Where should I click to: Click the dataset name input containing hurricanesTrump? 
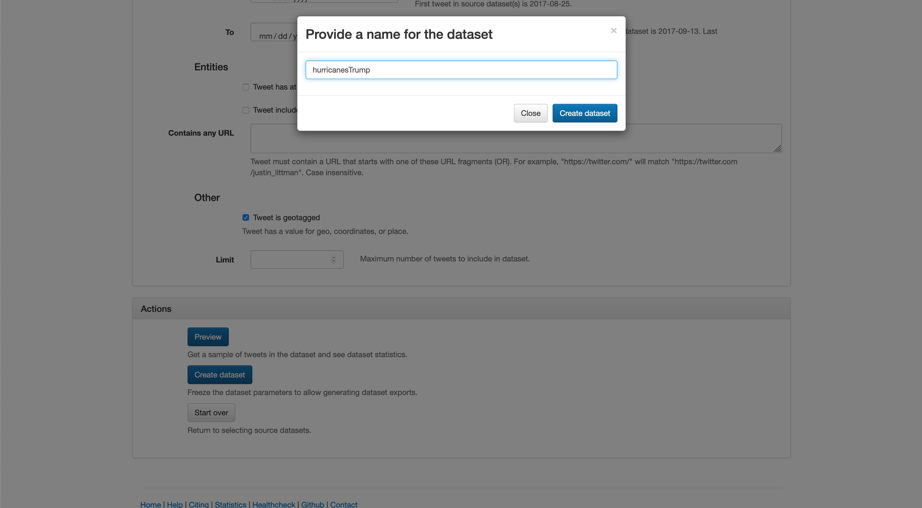click(461, 70)
